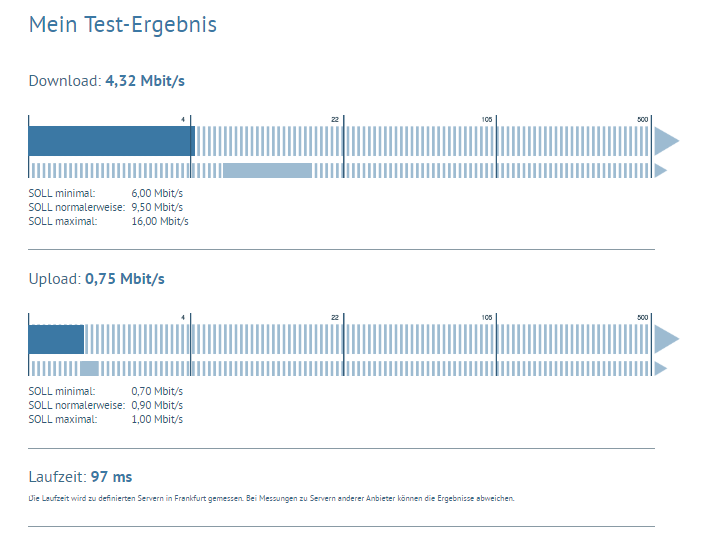Image resolution: width=705 pixels, height=533 pixels.
Task: Click the 105 scale marker on Download bar
Action: [487, 119]
